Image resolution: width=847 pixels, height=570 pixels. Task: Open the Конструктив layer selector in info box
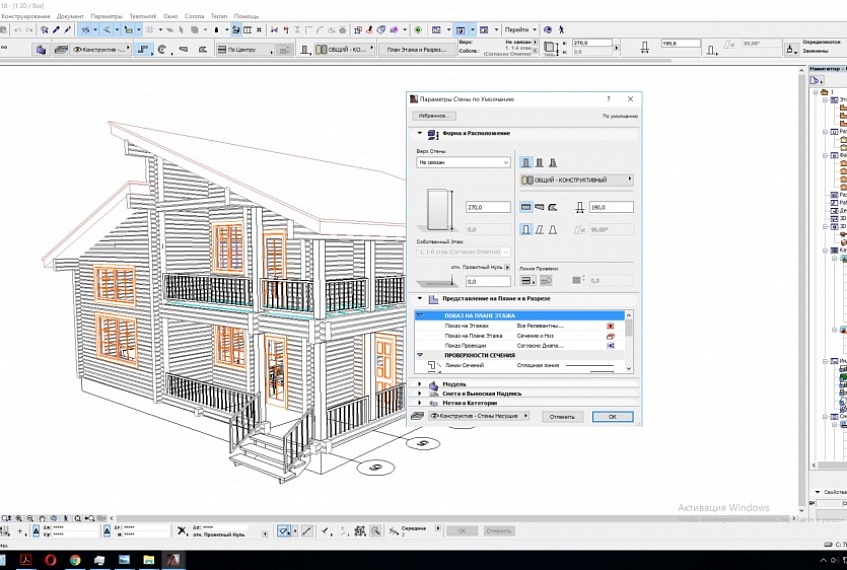coord(101,49)
